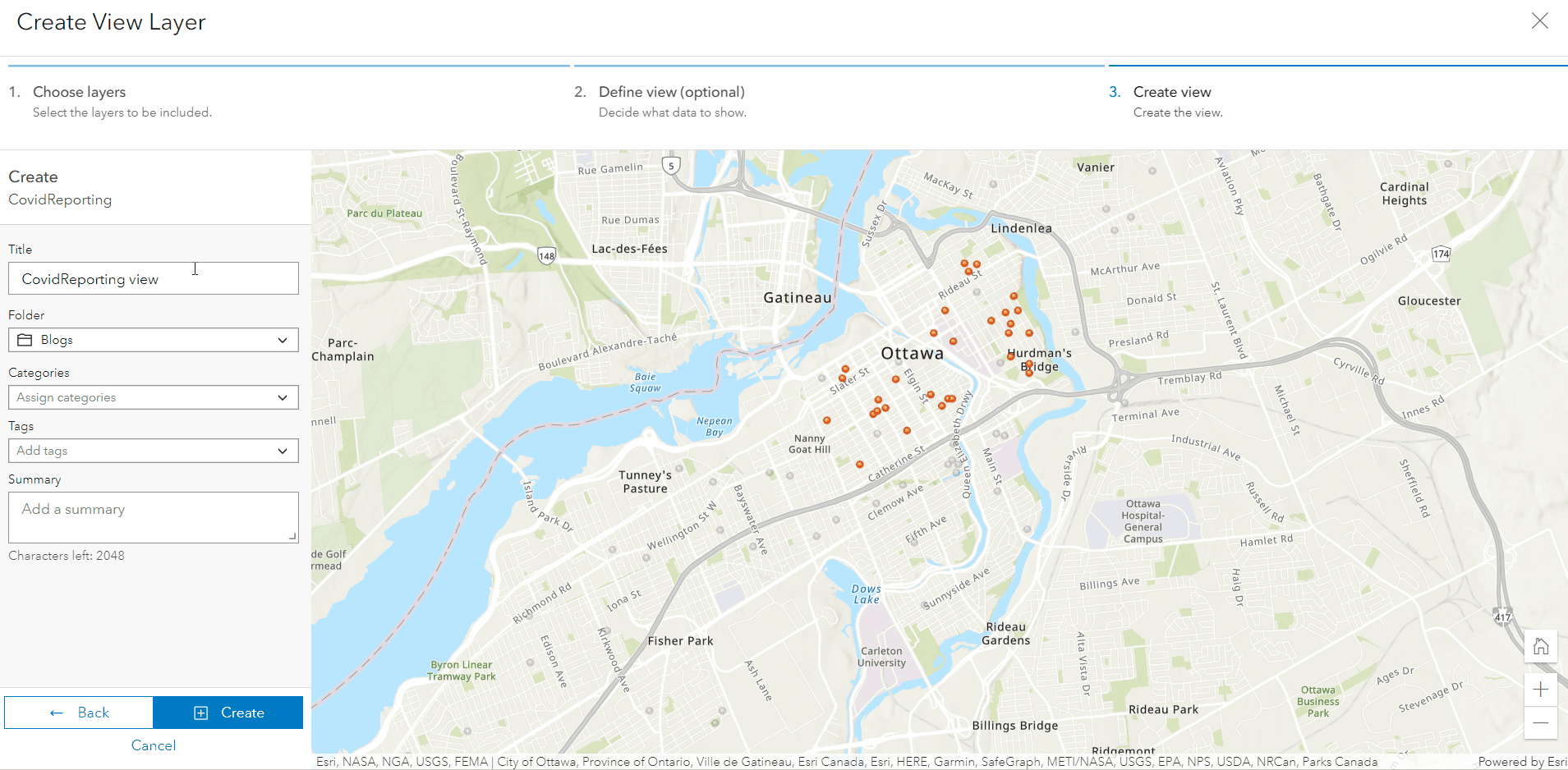Click the Ottawa Business Park label
The width and height of the screenshot is (1568, 770).
[1317, 702]
